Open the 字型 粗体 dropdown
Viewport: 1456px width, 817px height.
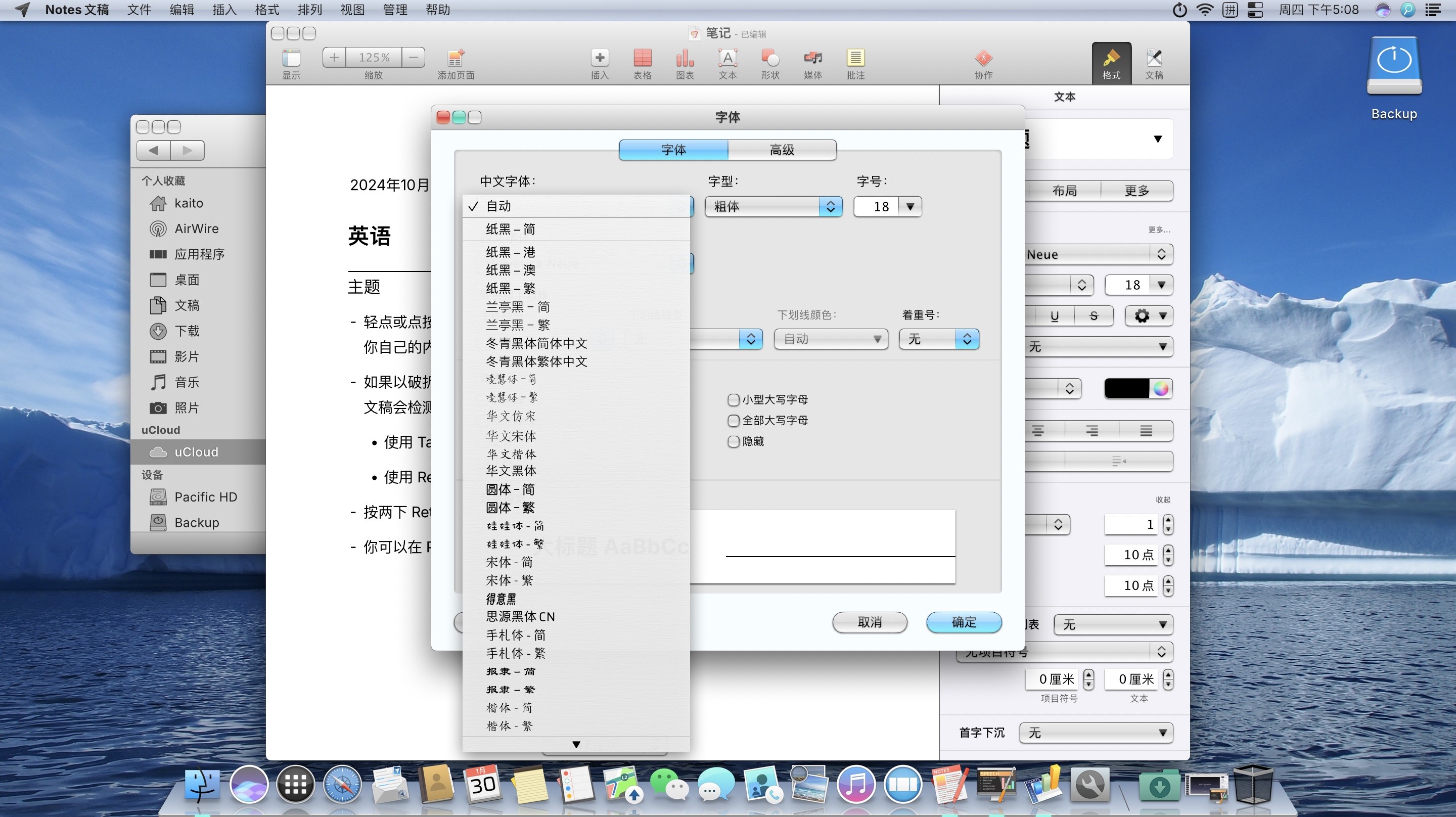tap(773, 206)
